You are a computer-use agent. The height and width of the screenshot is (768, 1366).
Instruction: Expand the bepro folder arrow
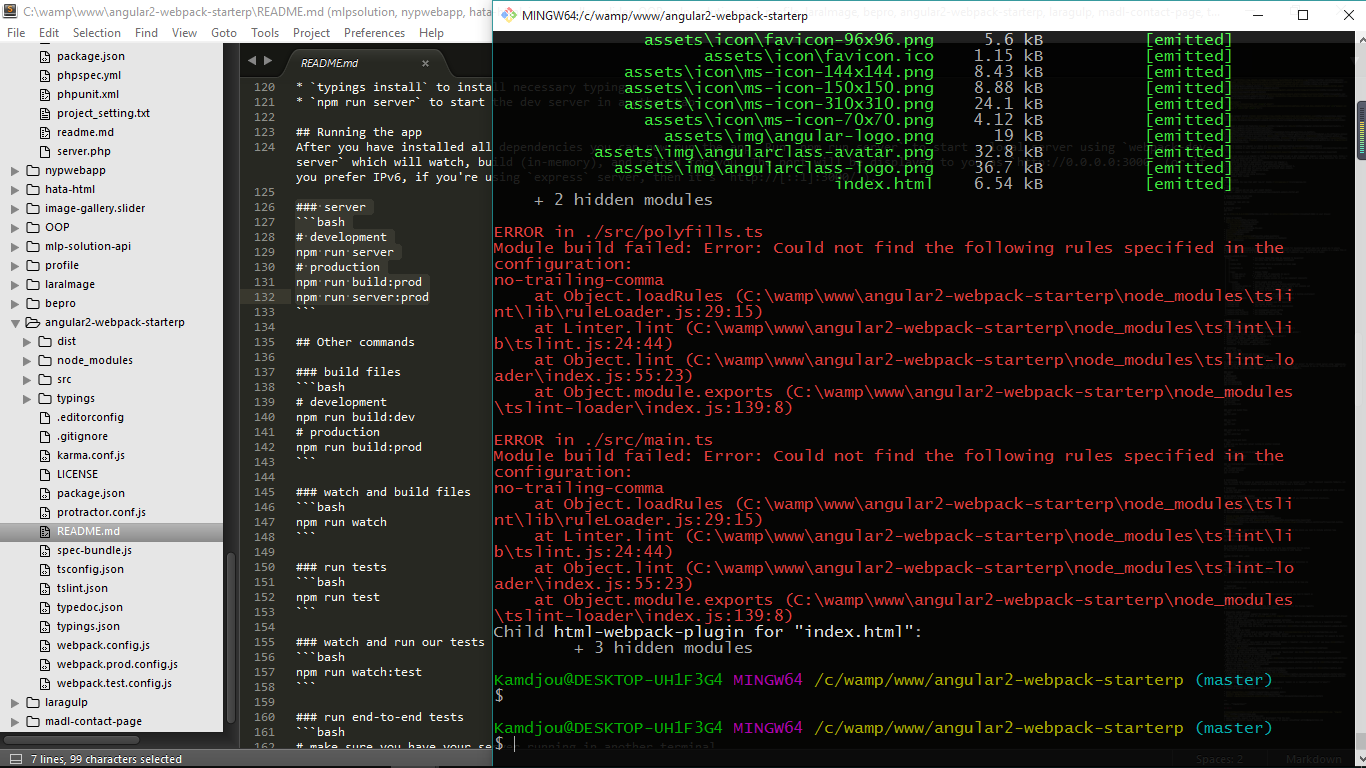pos(15,303)
